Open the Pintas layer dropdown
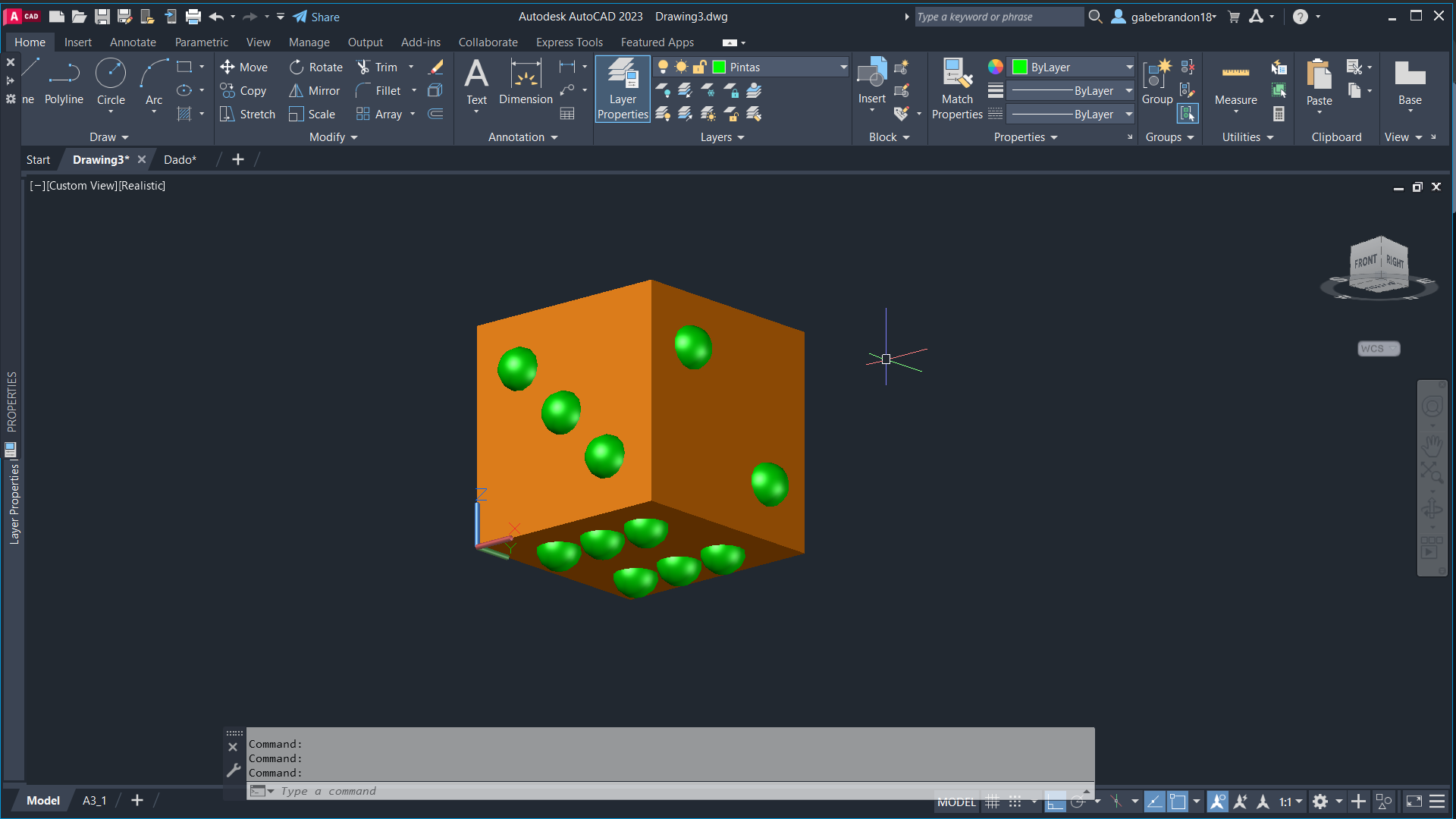Image resolution: width=1456 pixels, height=819 pixels. (843, 67)
